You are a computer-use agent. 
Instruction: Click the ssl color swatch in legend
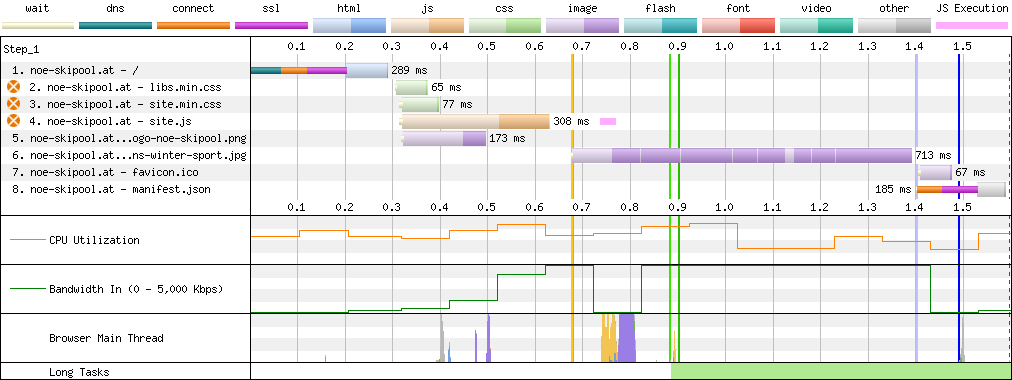click(271, 26)
